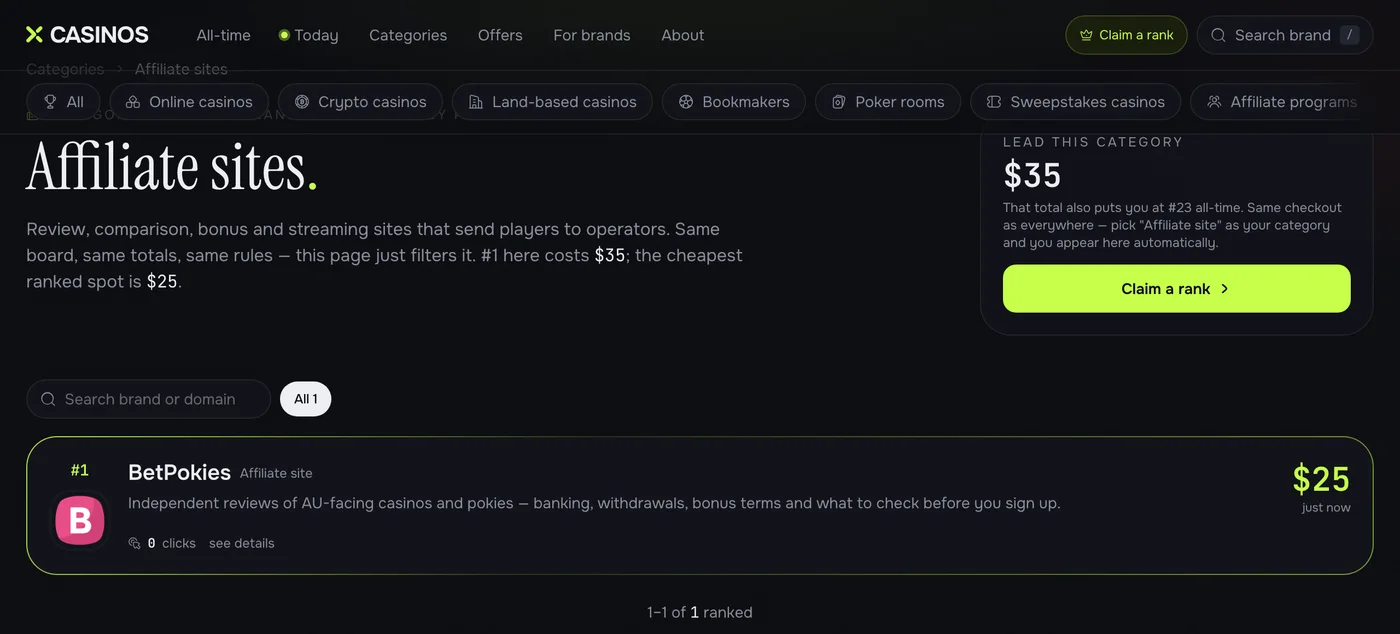
Task: Click the Crypto casinos coin icon
Action: click(x=302, y=102)
